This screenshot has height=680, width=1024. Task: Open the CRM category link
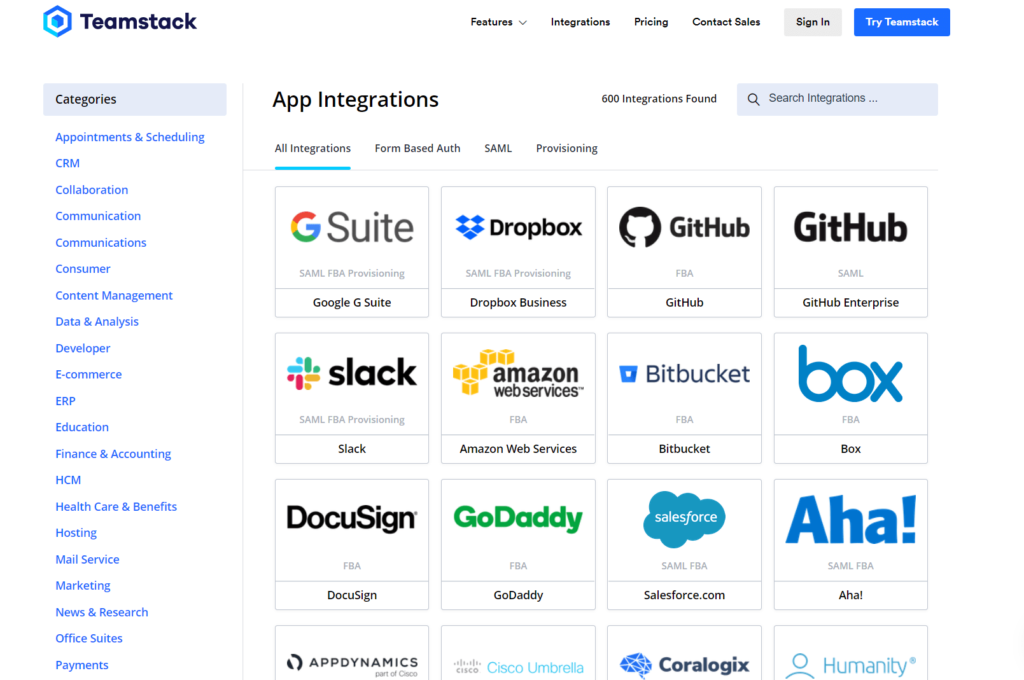(x=67, y=162)
